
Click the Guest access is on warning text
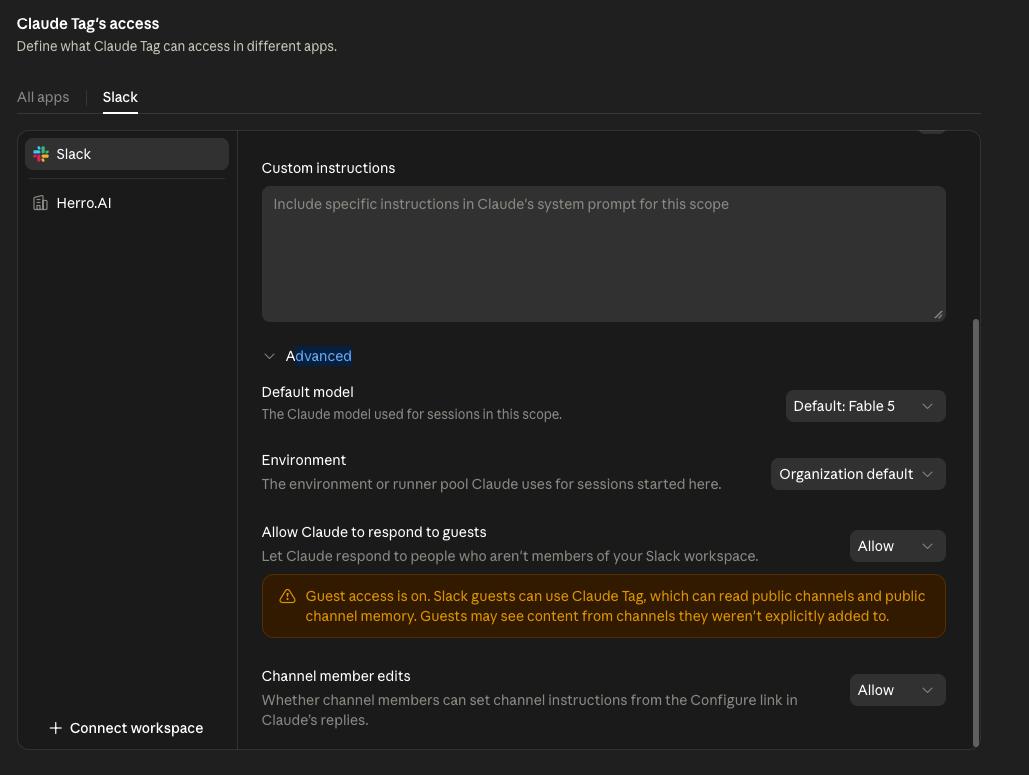615,606
